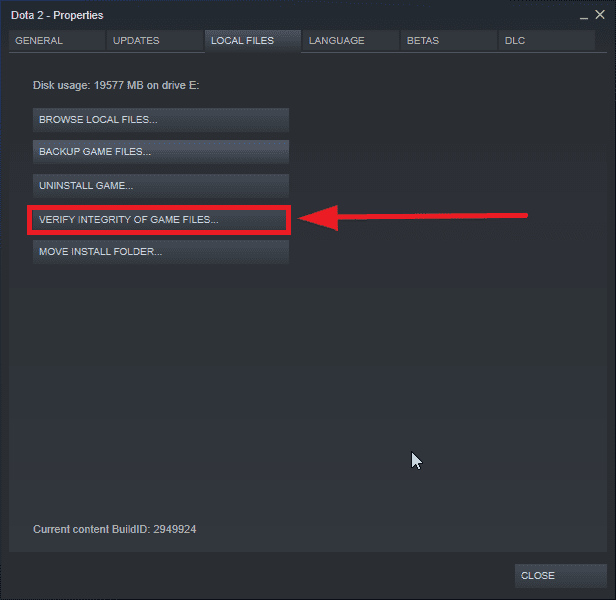Image resolution: width=616 pixels, height=600 pixels.
Task: Go to the LANGUAGE tab
Action: coord(350,41)
